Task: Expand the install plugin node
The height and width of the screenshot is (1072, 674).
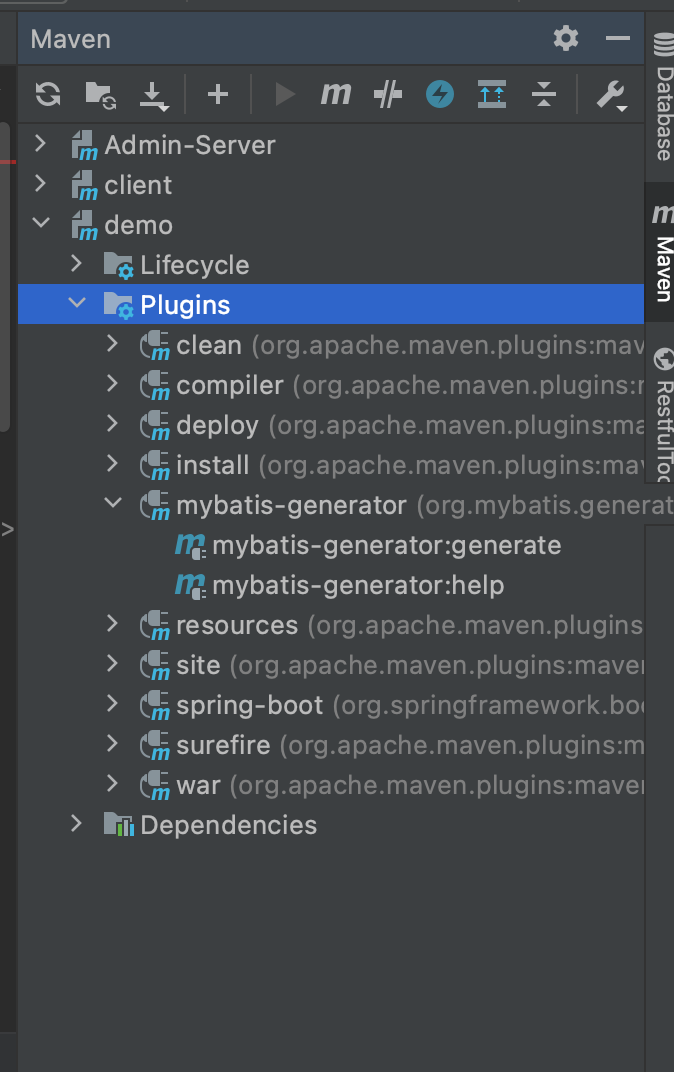Action: [113, 464]
